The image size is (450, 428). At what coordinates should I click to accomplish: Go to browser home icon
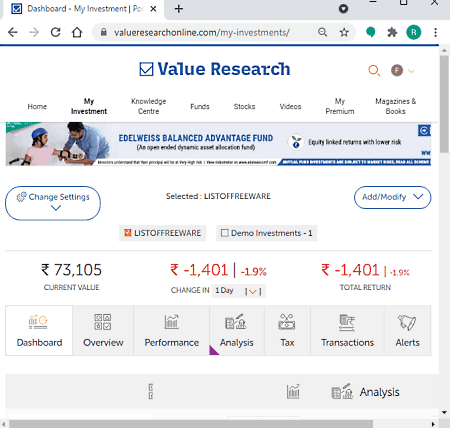point(77,32)
